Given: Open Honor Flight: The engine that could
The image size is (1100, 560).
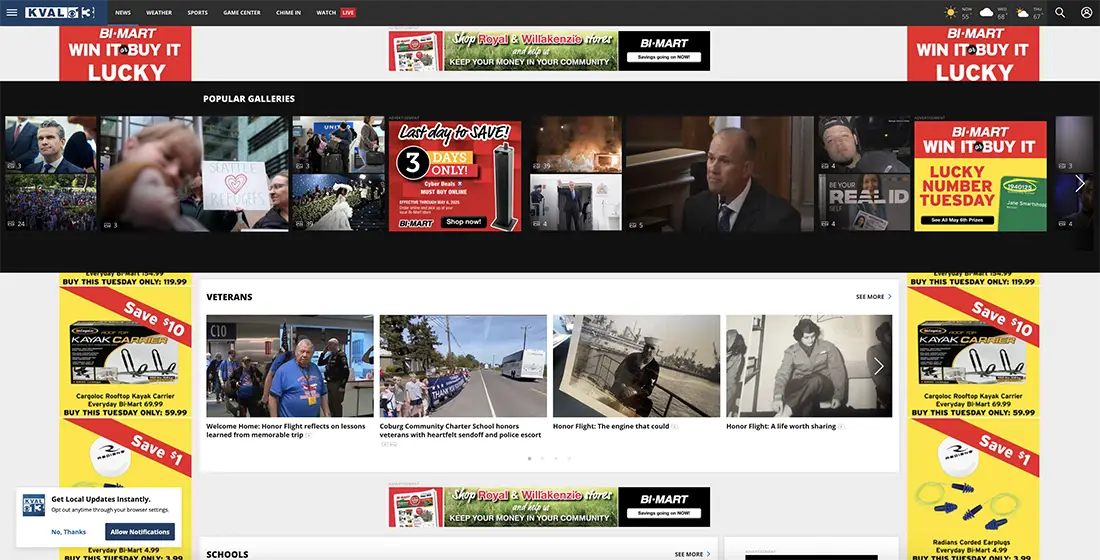Looking at the screenshot, I should tap(610, 426).
